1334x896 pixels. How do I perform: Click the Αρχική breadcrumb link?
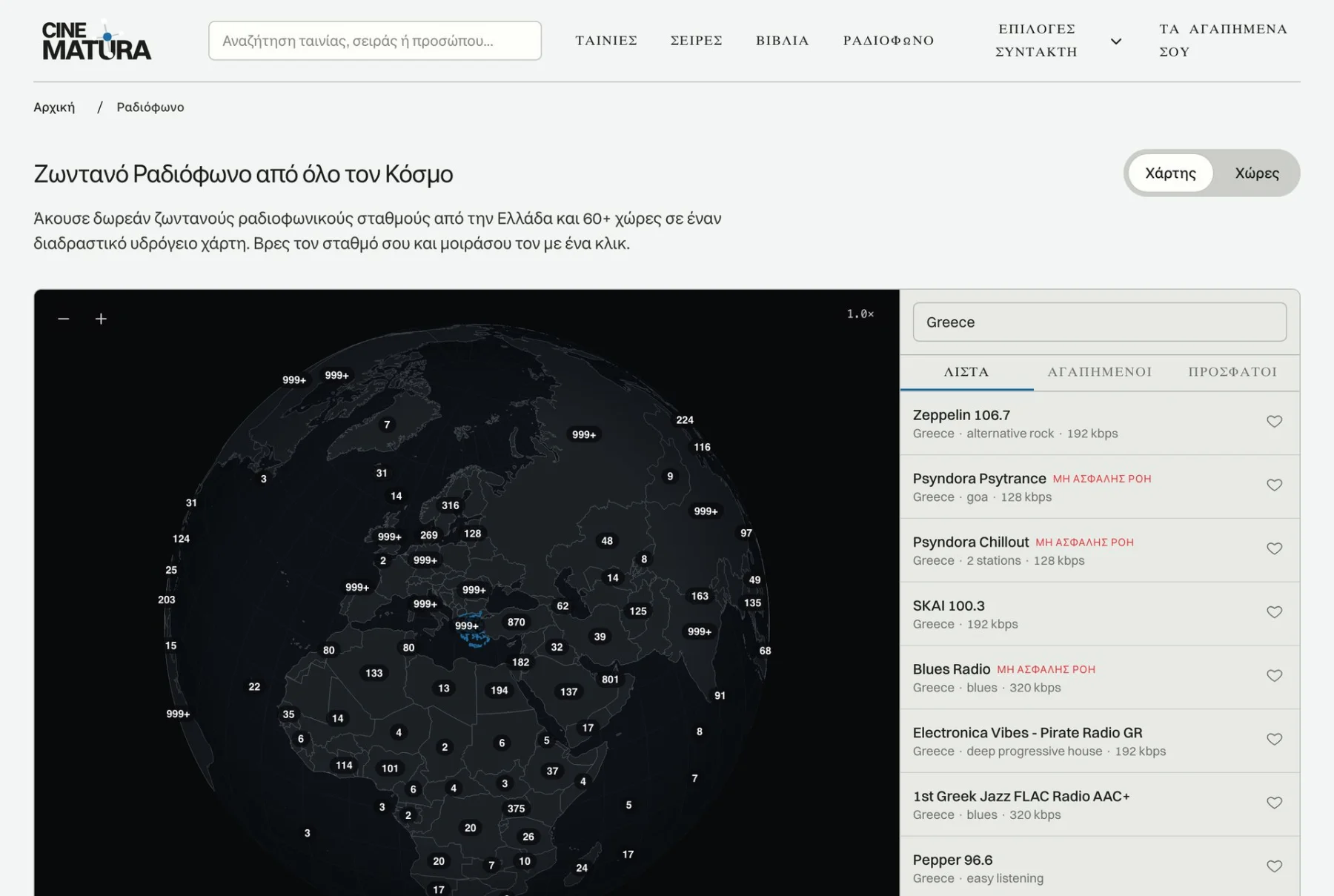pos(54,107)
